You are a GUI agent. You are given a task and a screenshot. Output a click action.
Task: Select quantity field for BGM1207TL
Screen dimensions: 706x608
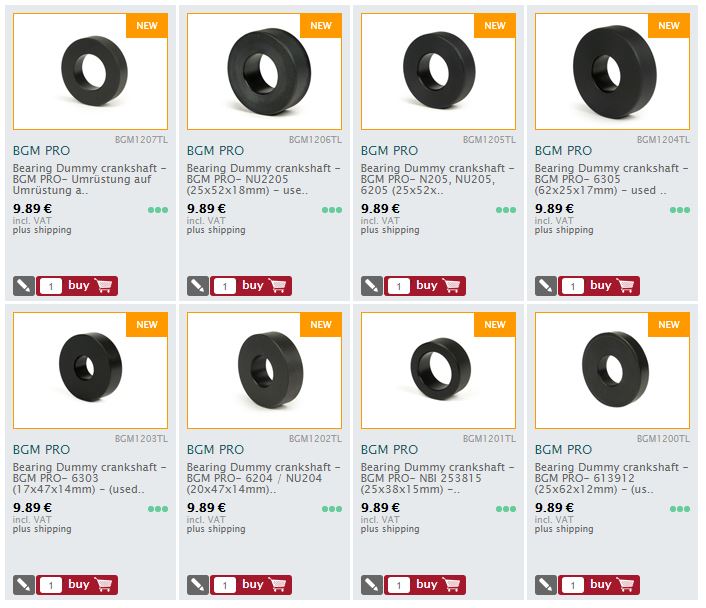(51, 286)
